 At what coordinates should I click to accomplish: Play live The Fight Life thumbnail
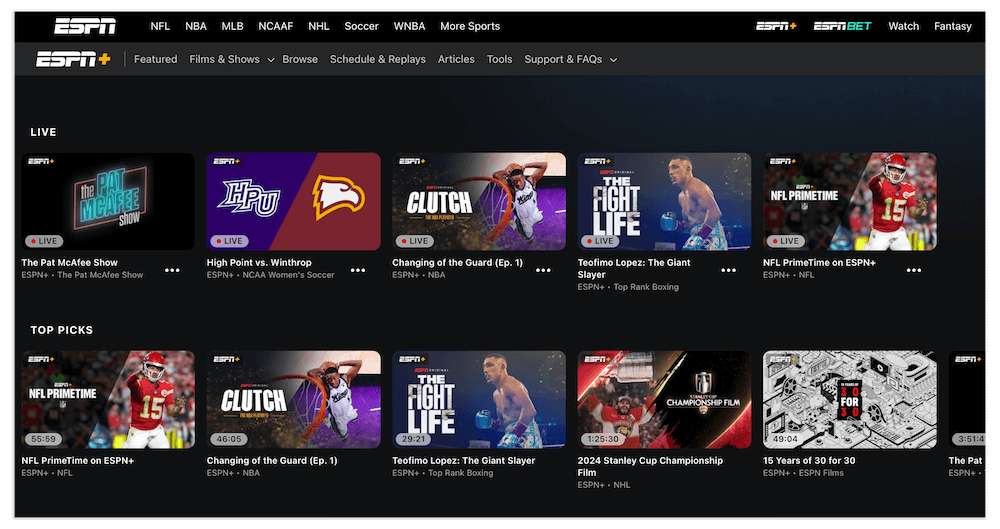click(665, 201)
